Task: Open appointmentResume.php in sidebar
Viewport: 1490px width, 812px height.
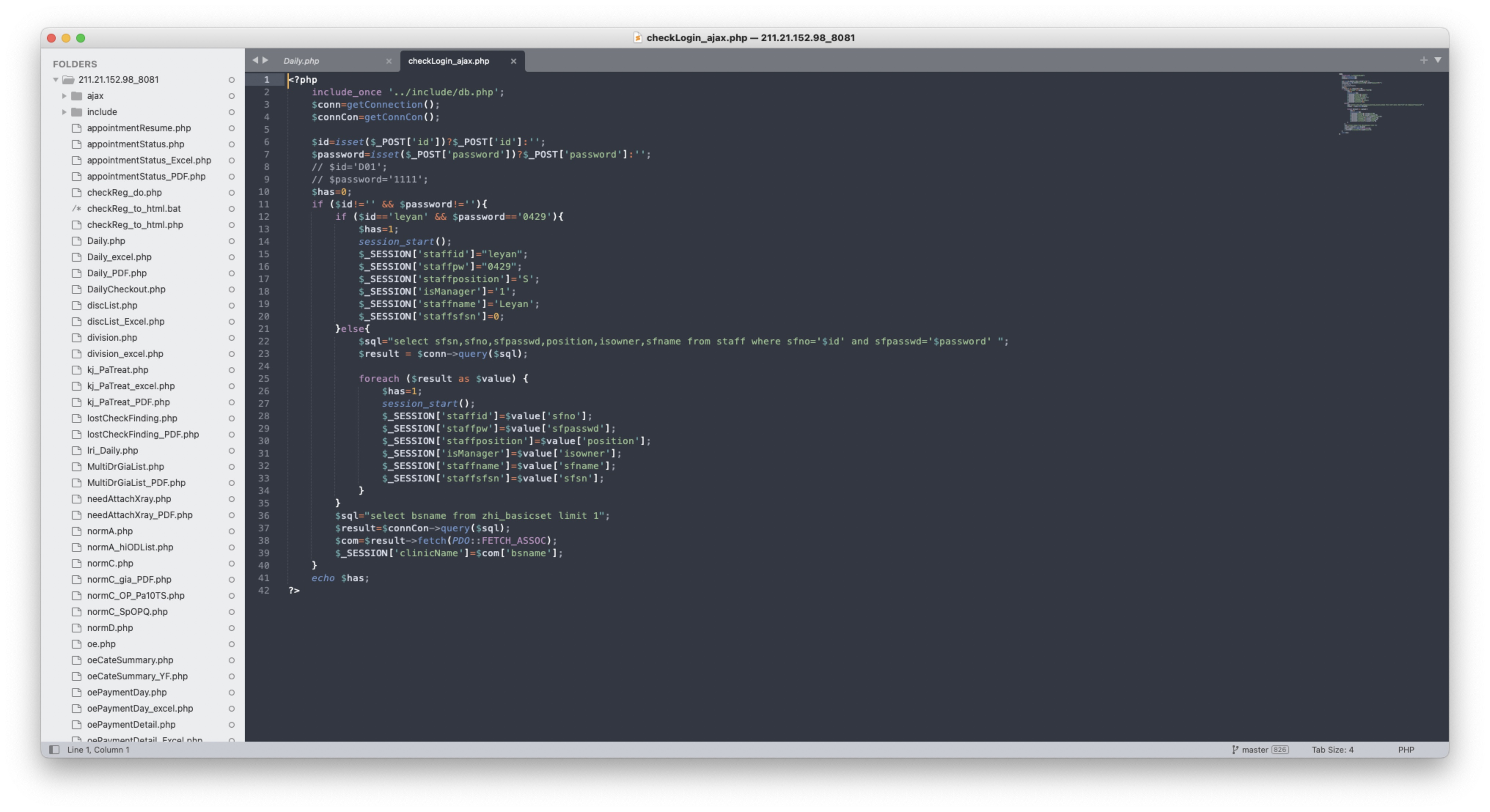Action: click(x=139, y=128)
